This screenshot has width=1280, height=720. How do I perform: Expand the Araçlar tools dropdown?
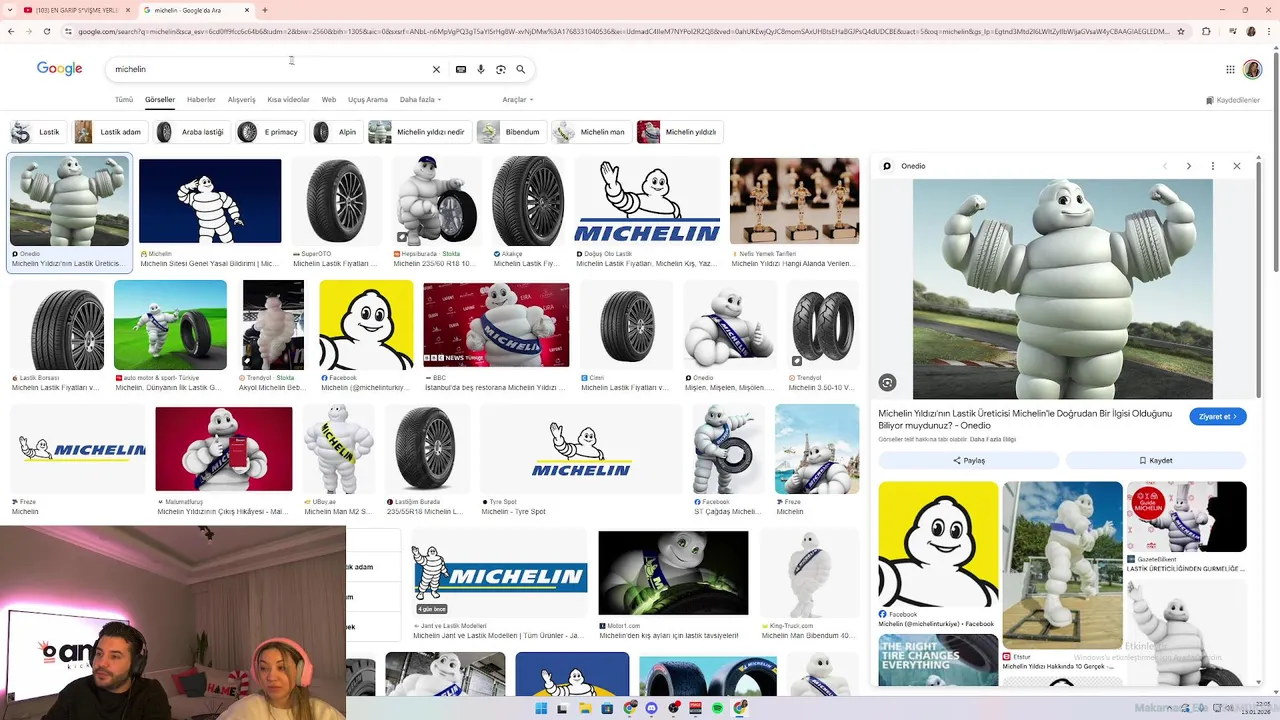(x=518, y=100)
